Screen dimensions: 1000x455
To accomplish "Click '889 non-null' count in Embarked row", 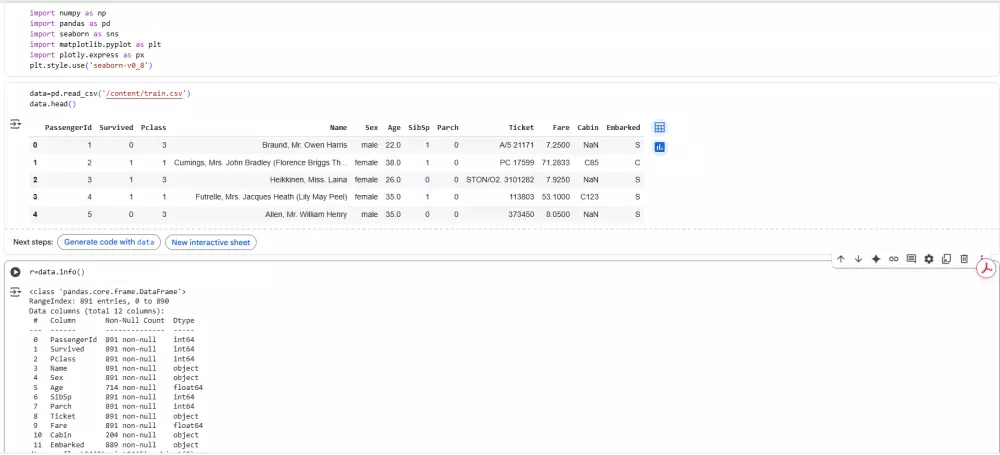I will click(x=131, y=445).
